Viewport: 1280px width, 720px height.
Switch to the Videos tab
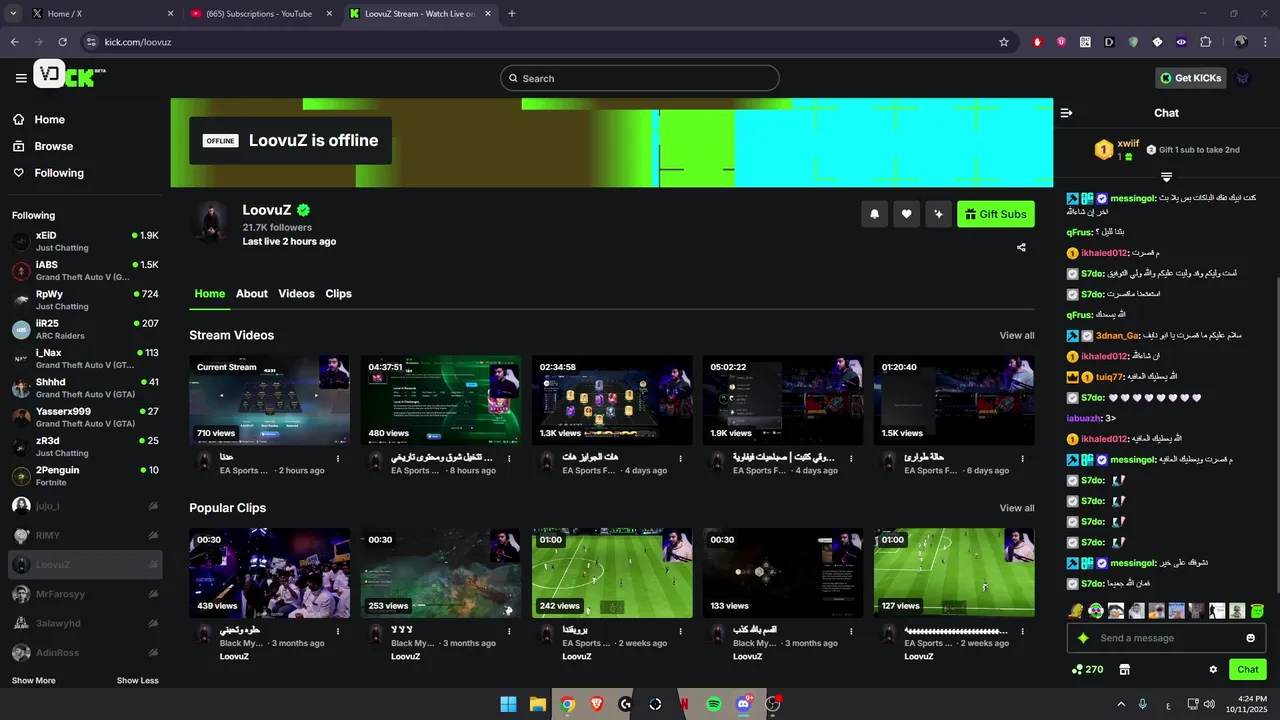click(x=296, y=294)
